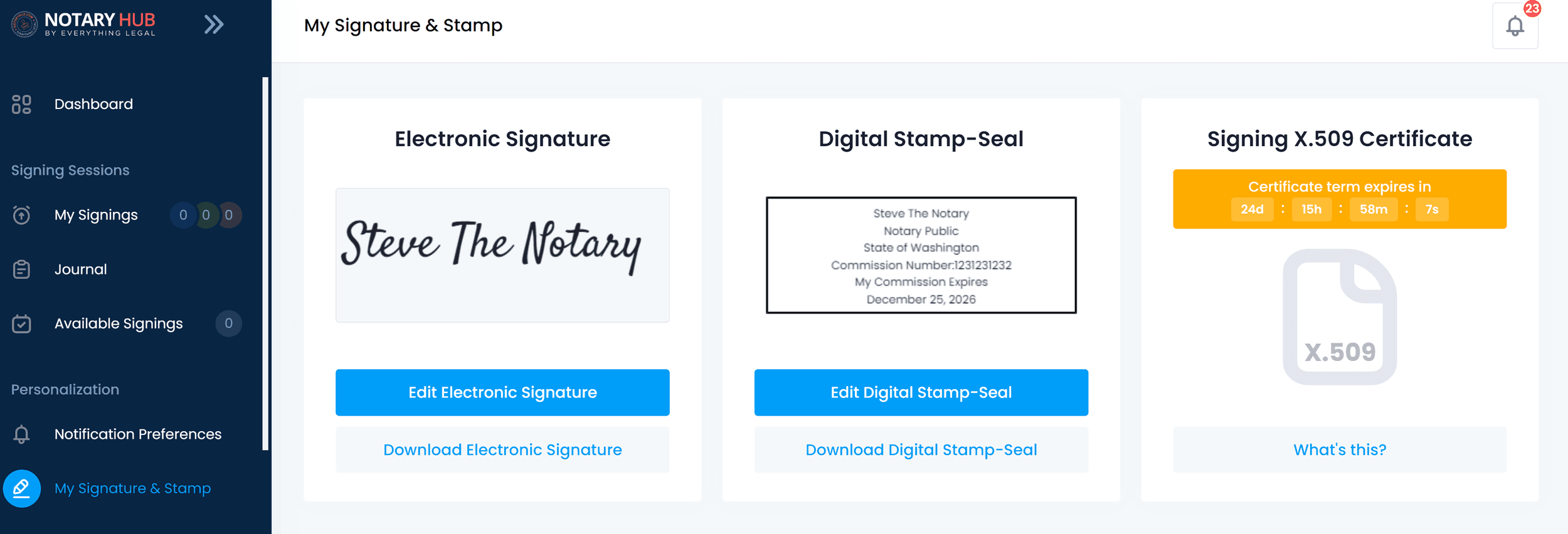Select the My Signature & Stamp pen icon
The width and height of the screenshot is (1568, 534).
(22, 488)
